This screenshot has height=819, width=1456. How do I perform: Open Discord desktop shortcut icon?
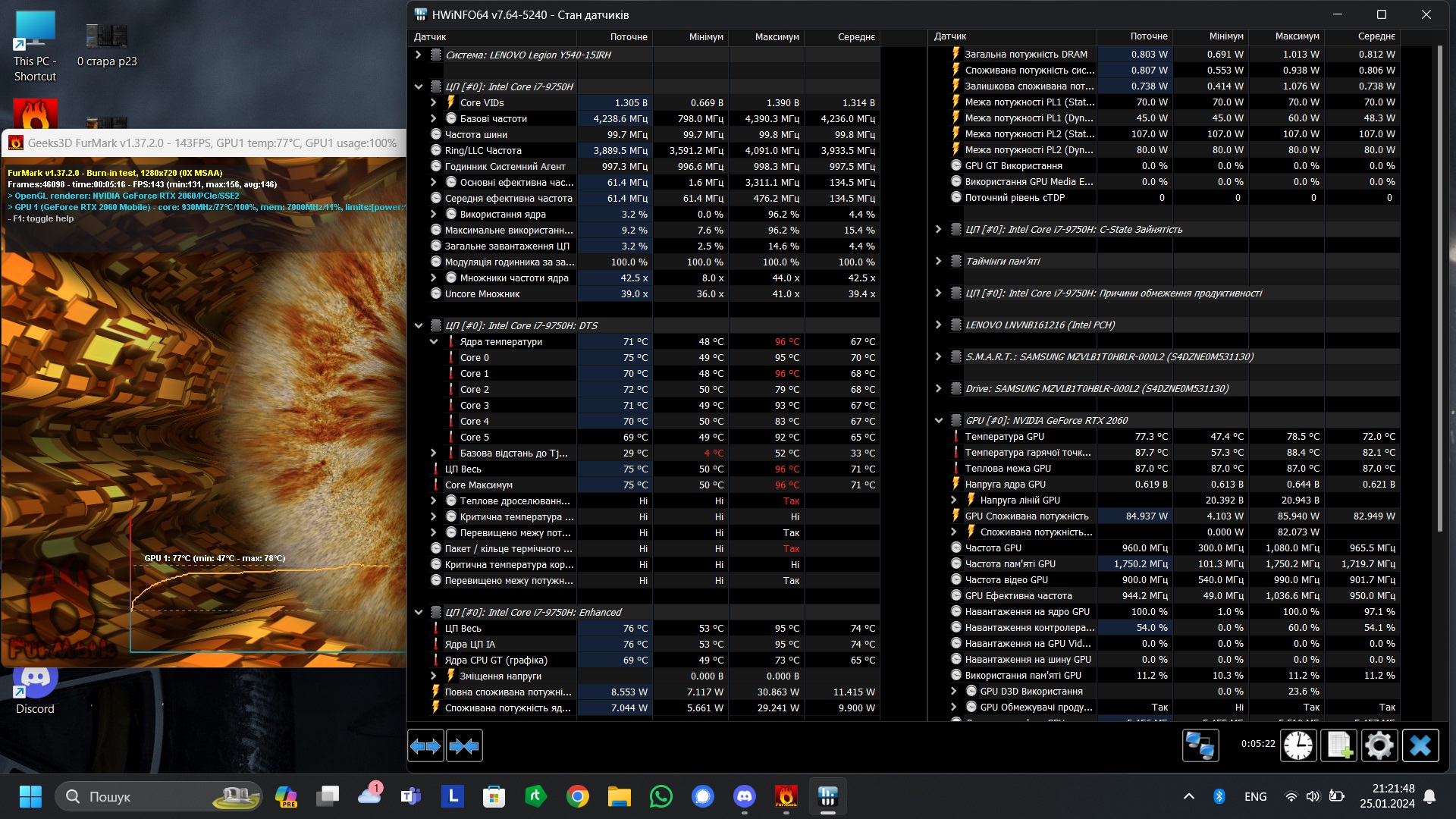35,689
